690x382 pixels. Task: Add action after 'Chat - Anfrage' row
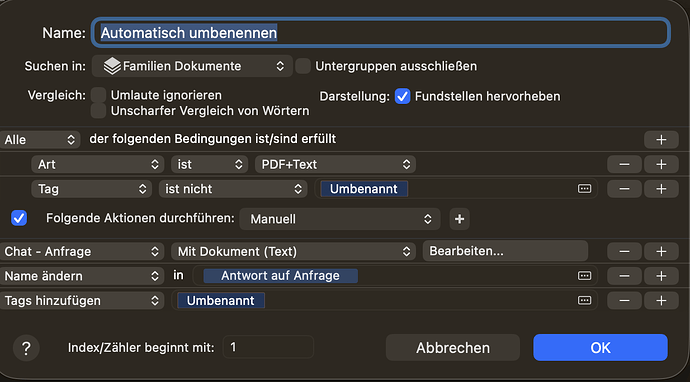[661, 251]
